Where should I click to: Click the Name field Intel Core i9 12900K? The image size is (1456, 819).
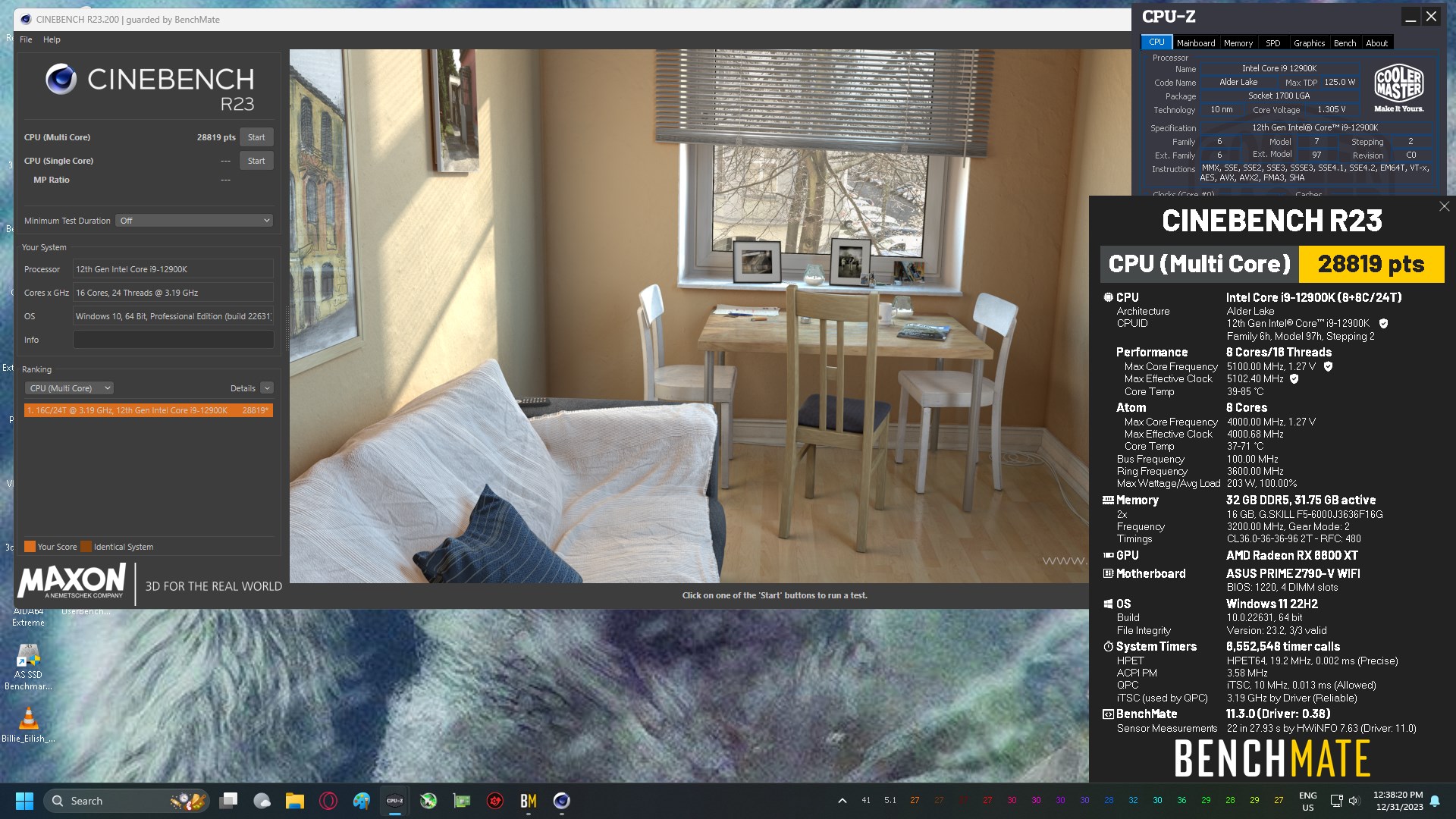click(1279, 68)
